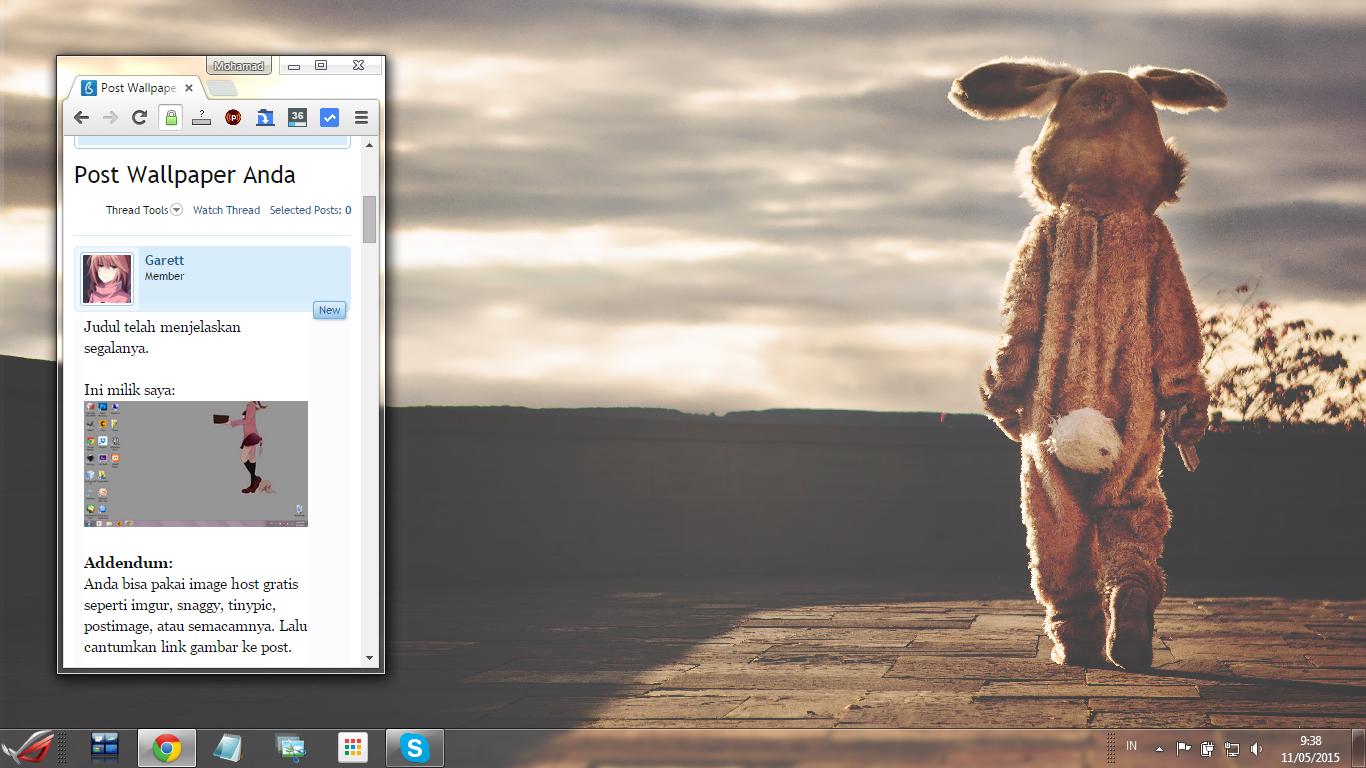Open the extension showing badge 36
Screen dimensions: 1366x768
pos(297,118)
